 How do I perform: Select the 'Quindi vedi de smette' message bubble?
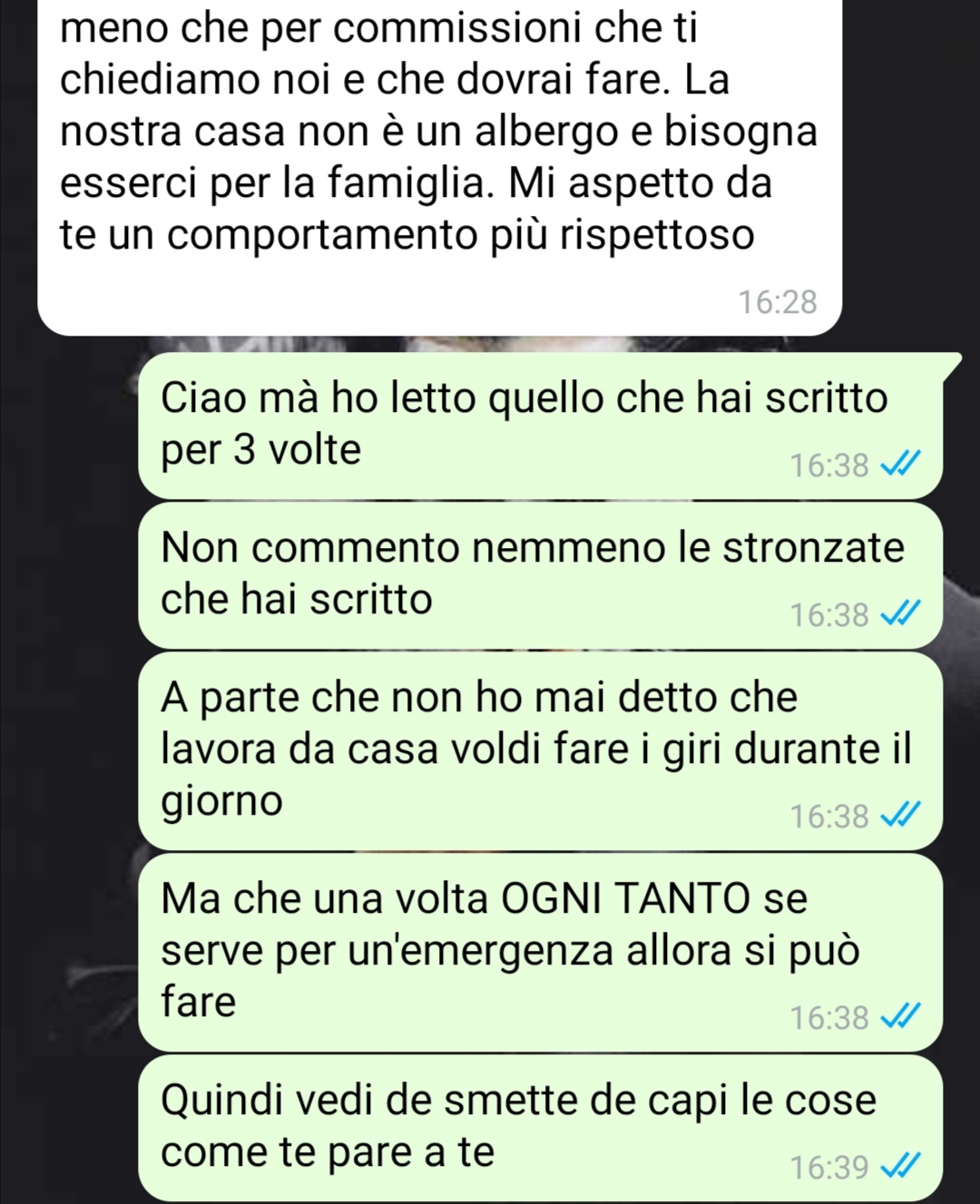pos(540,1128)
